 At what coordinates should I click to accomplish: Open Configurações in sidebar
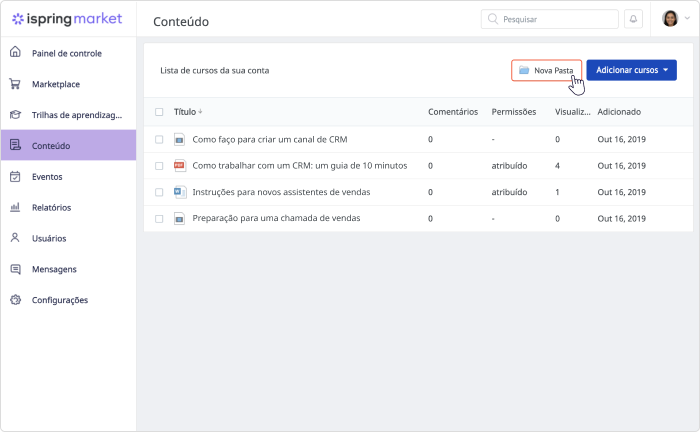(68, 299)
